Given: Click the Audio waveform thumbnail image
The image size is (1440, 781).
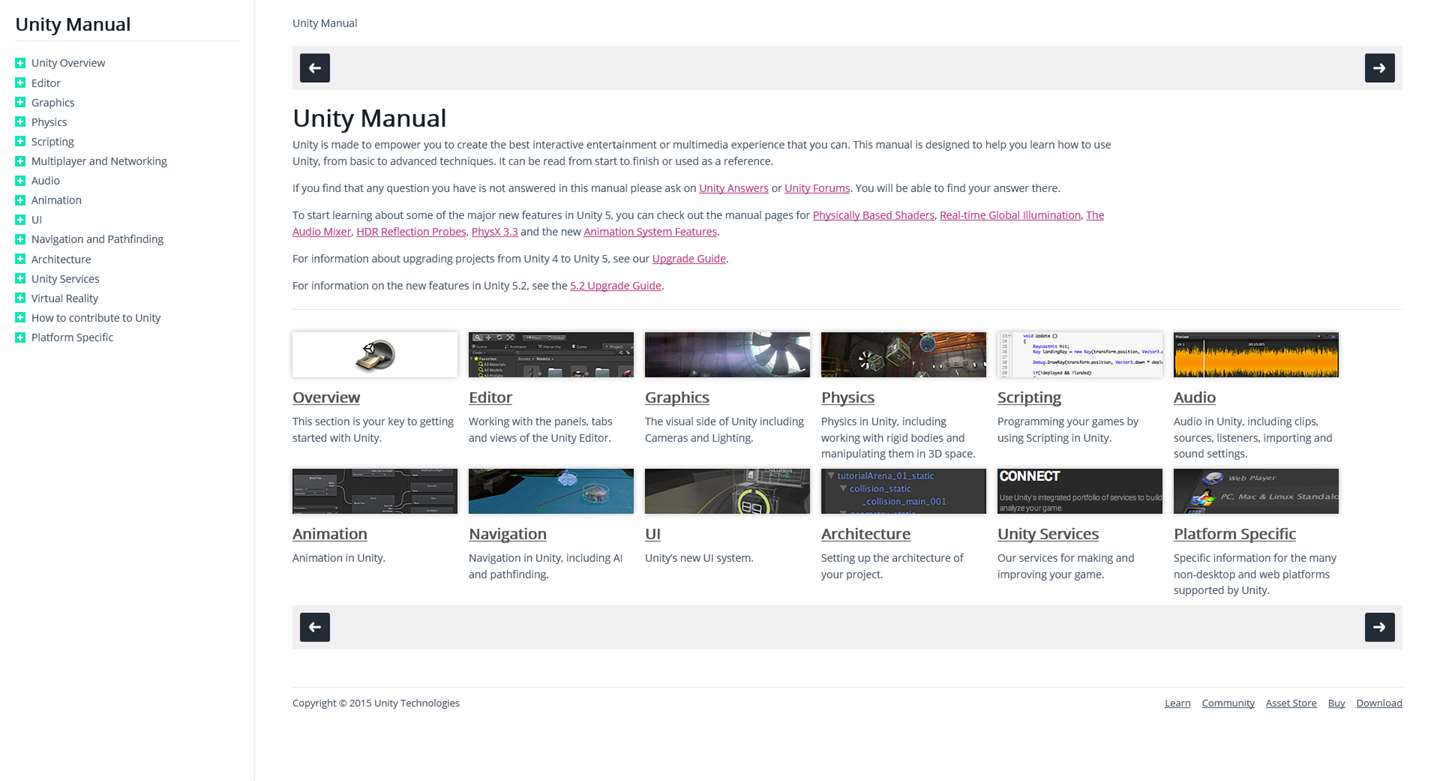Looking at the screenshot, I should tap(1256, 355).
